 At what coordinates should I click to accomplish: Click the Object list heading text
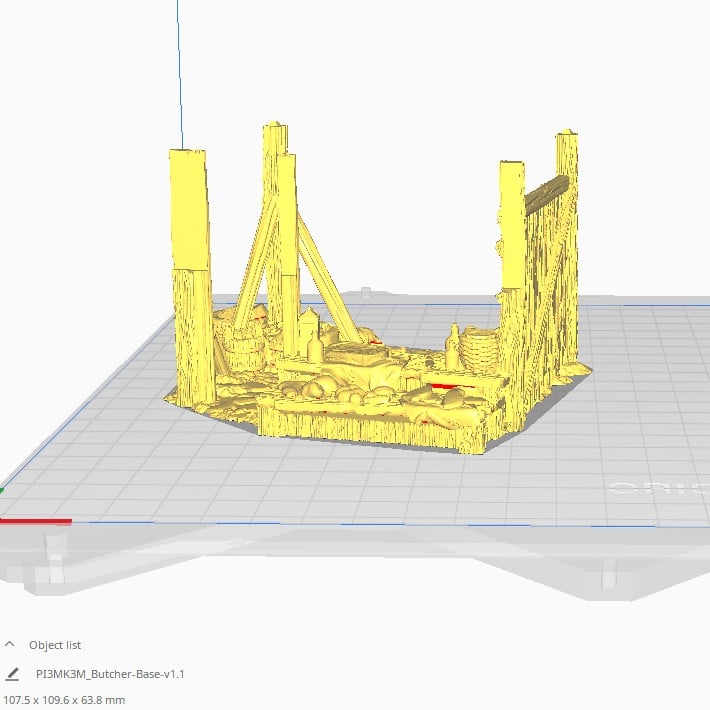pyautogui.click(x=55, y=645)
